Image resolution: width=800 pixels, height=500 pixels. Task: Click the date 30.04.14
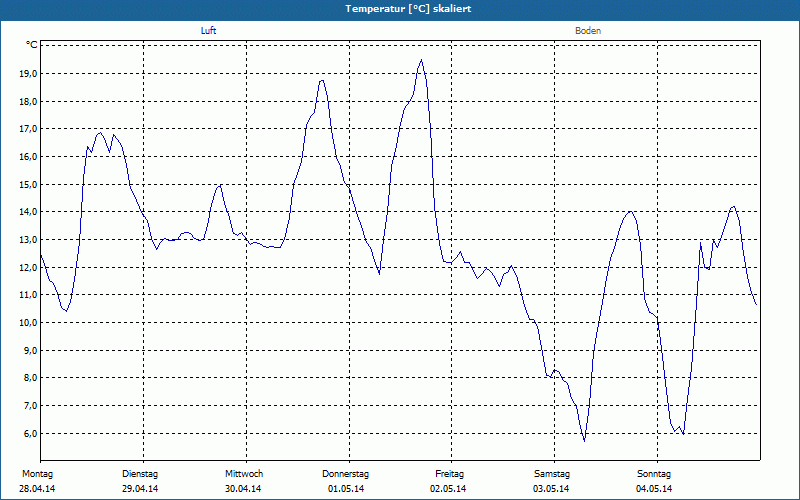click(x=243, y=489)
